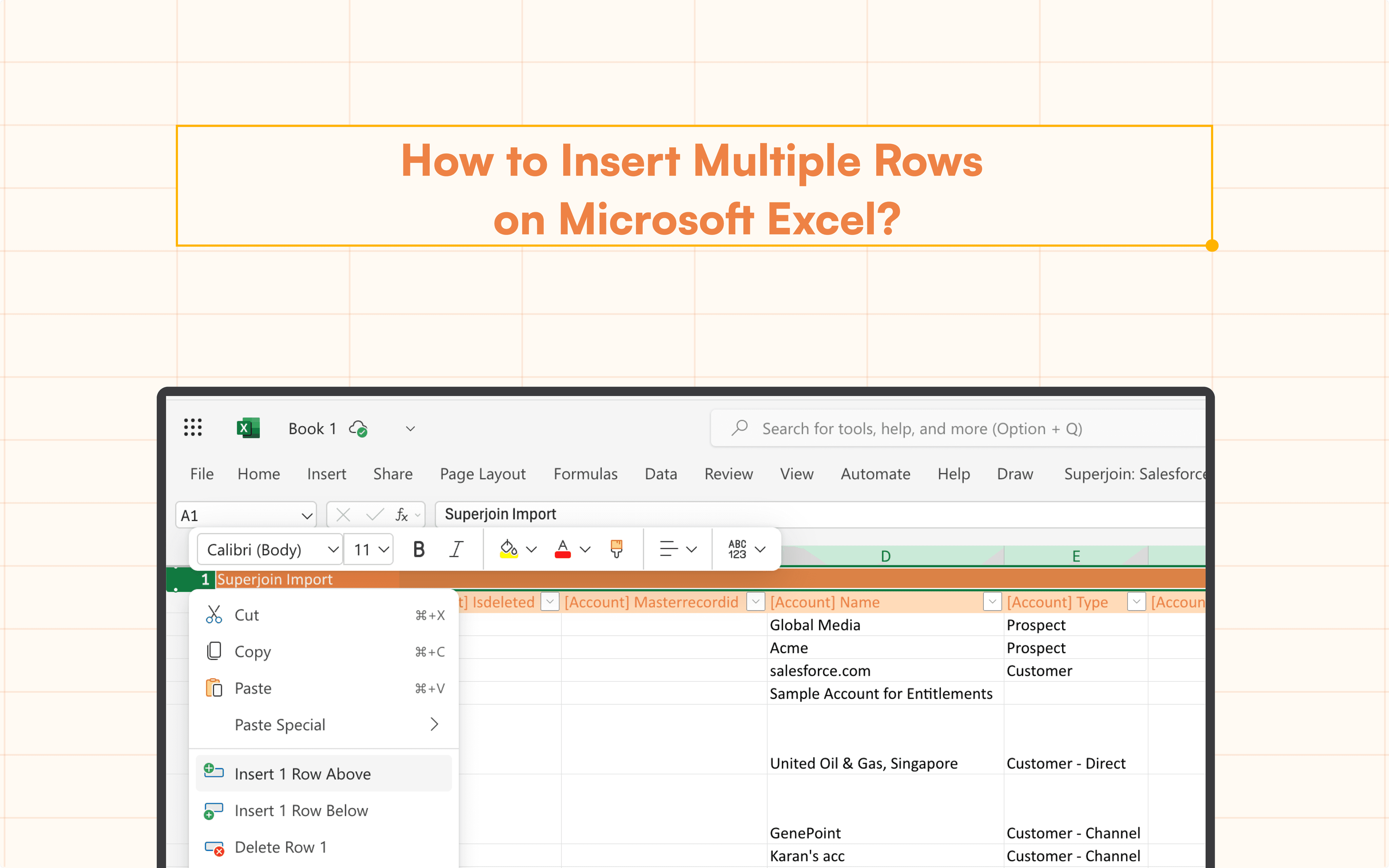Click Insert 1 Row Below

click(301, 810)
